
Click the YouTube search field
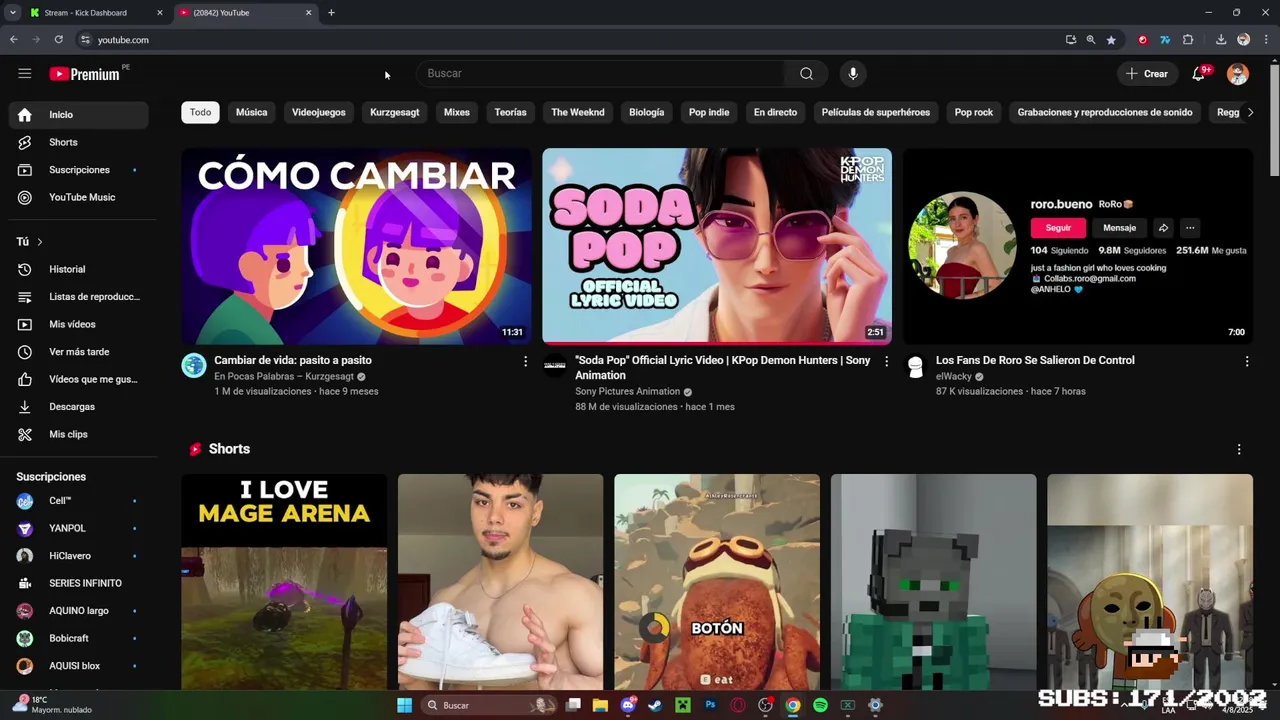coord(603,74)
